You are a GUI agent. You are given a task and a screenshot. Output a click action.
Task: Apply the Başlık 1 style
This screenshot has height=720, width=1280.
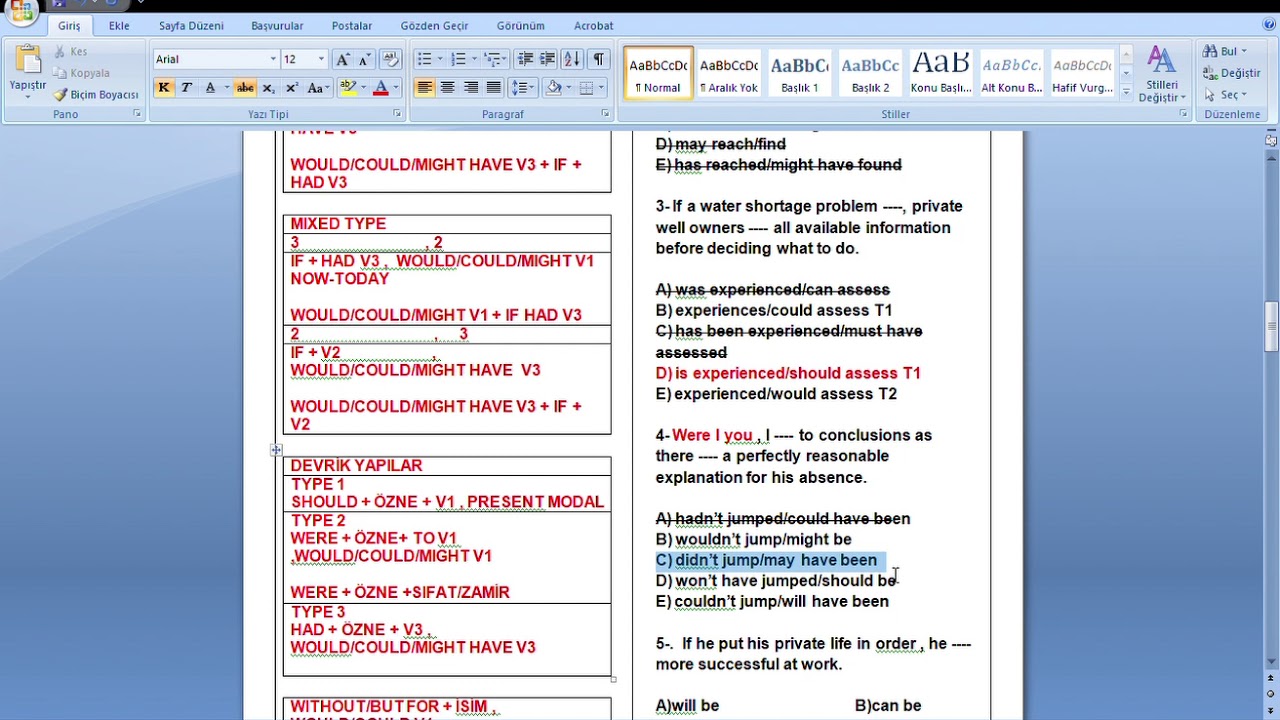tap(800, 73)
